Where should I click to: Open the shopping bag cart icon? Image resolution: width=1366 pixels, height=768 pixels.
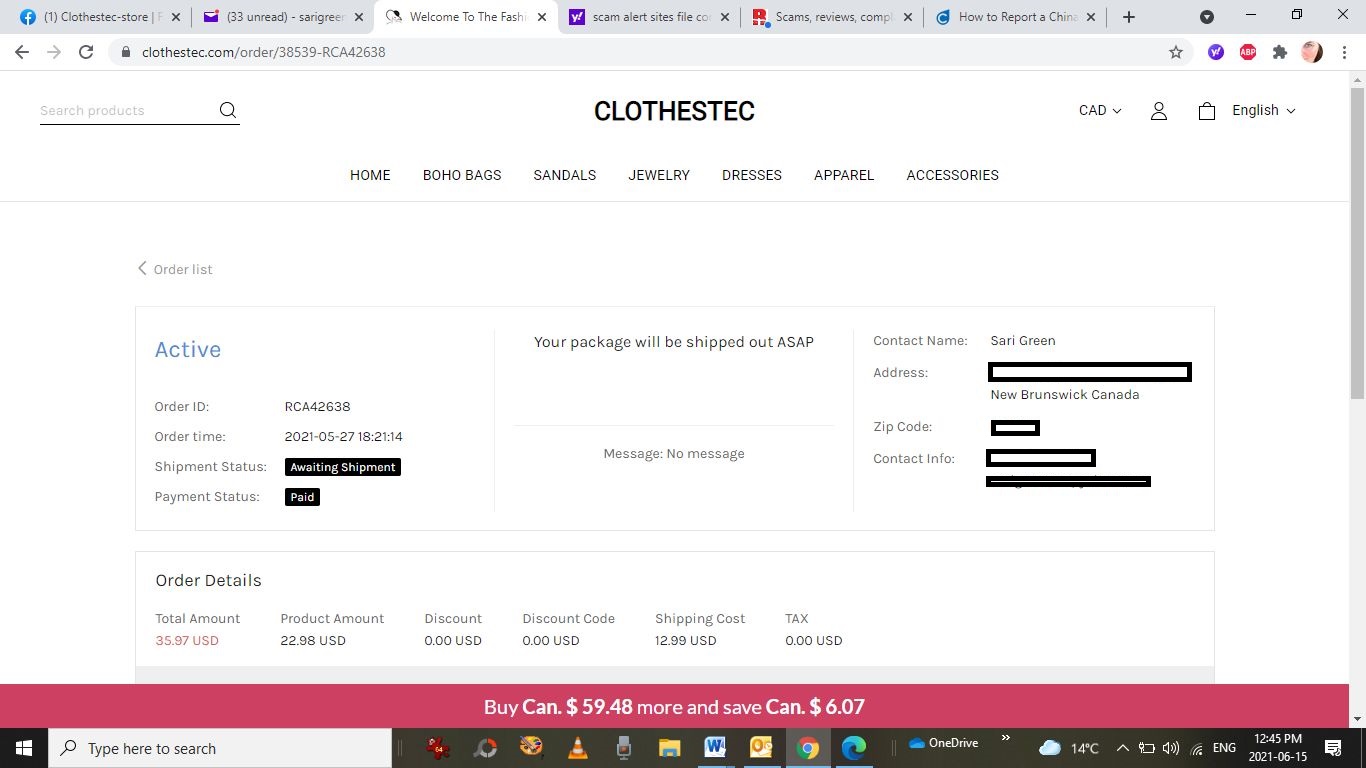tap(1207, 111)
